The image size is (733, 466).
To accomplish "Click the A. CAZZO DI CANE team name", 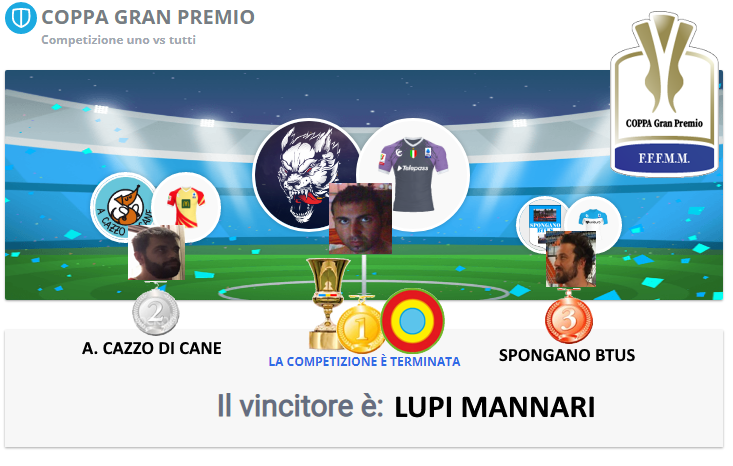I will pyautogui.click(x=151, y=349).
